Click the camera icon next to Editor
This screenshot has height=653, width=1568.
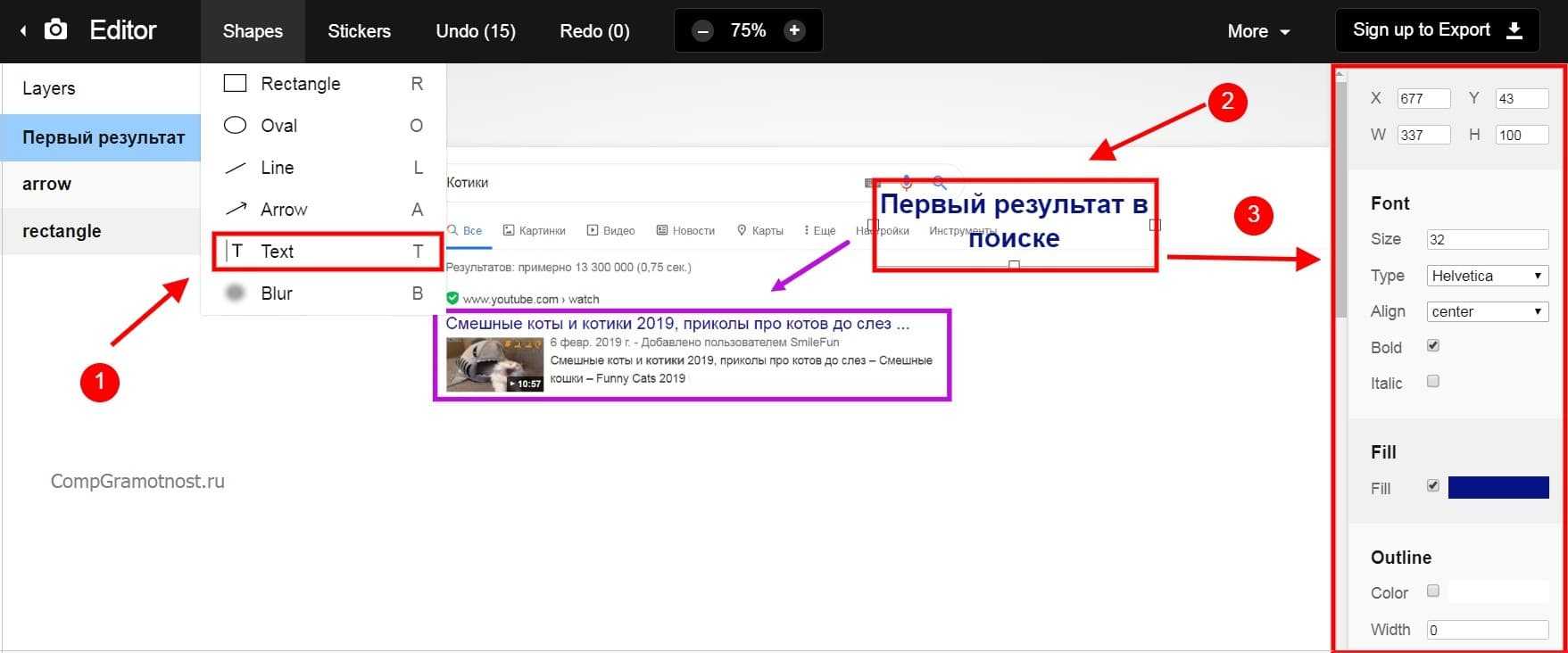pyautogui.click(x=55, y=30)
